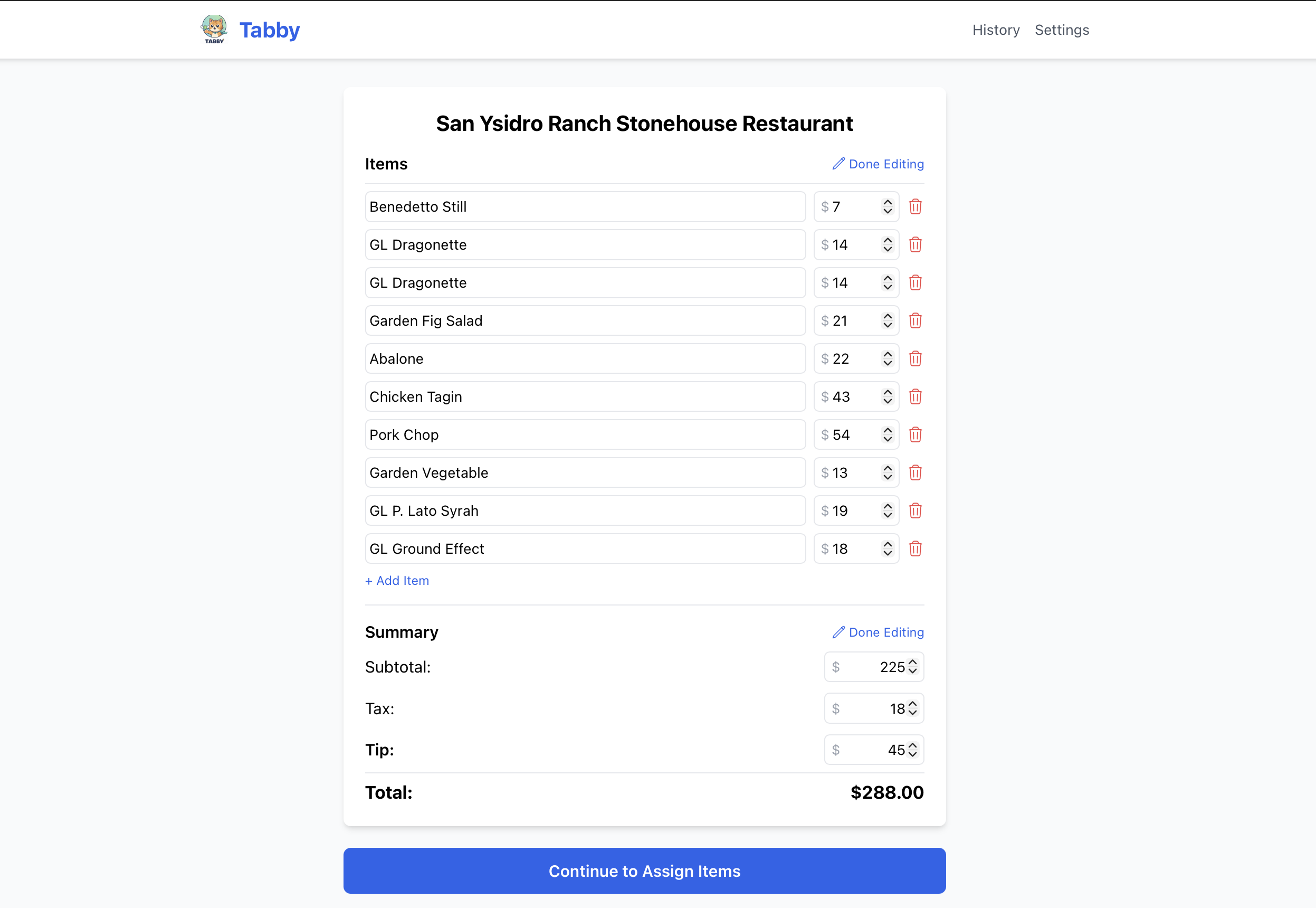Add a new item to the list

pos(397,580)
